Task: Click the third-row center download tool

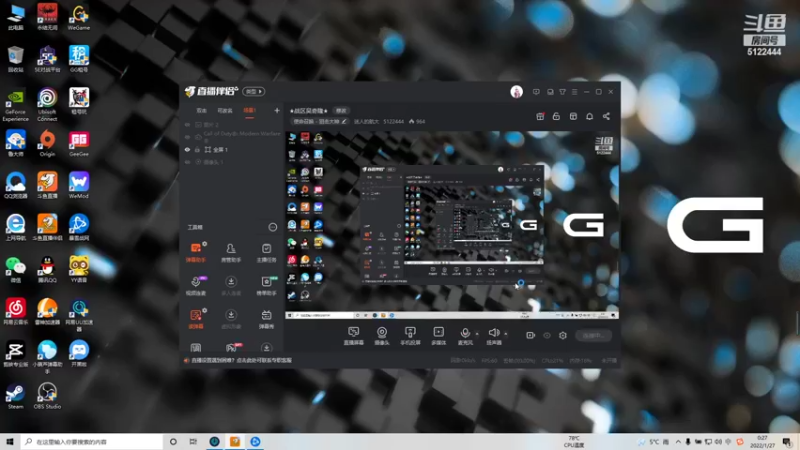Action: pos(231,319)
